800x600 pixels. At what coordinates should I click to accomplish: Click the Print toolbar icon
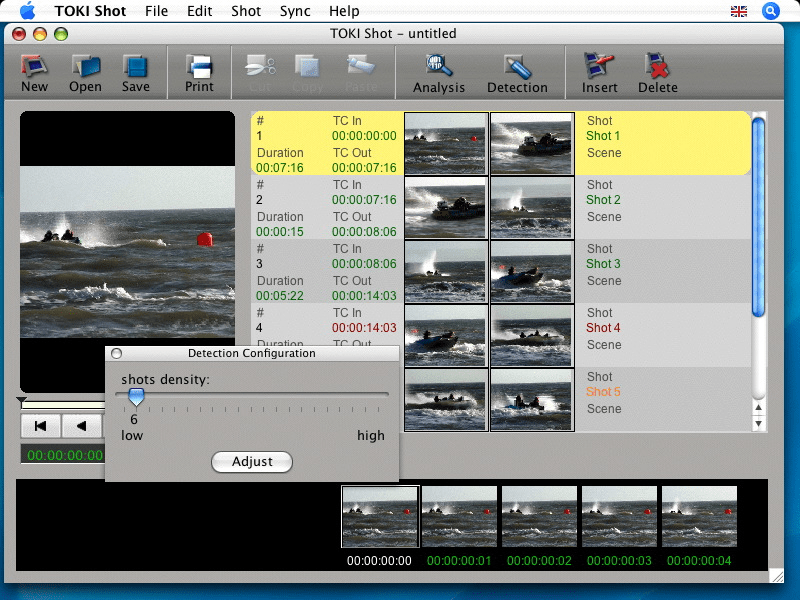(199, 68)
